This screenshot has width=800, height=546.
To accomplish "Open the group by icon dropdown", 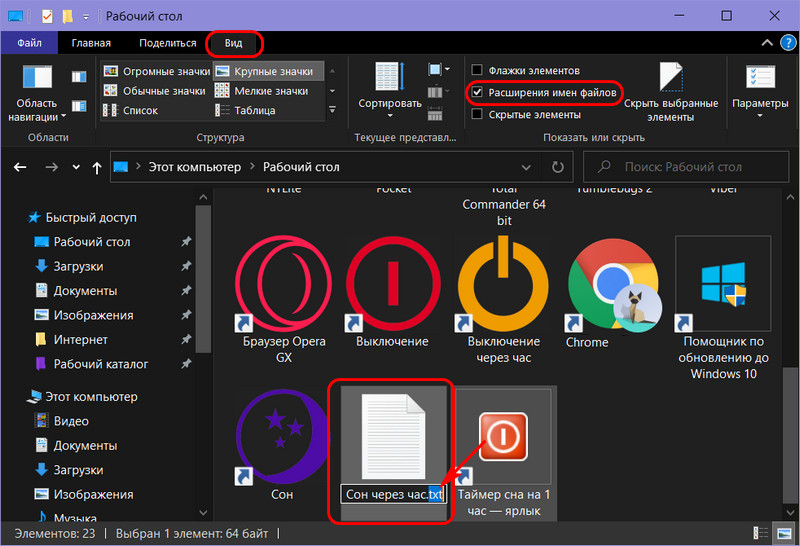I will tap(438, 69).
